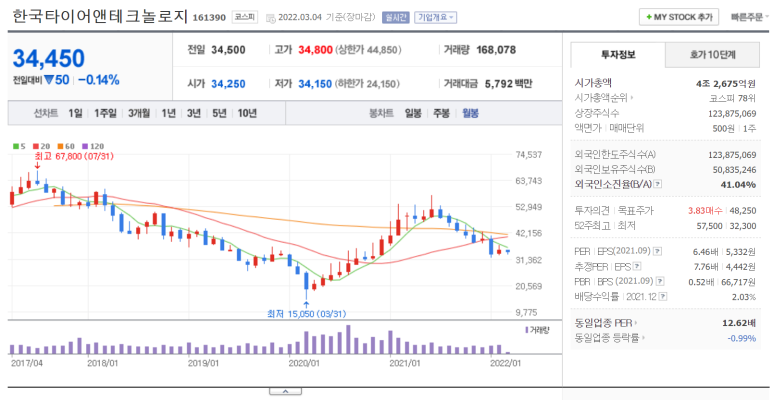Click the current price 34,450
This screenshot has width=773, height=400.
click(48, 58)
